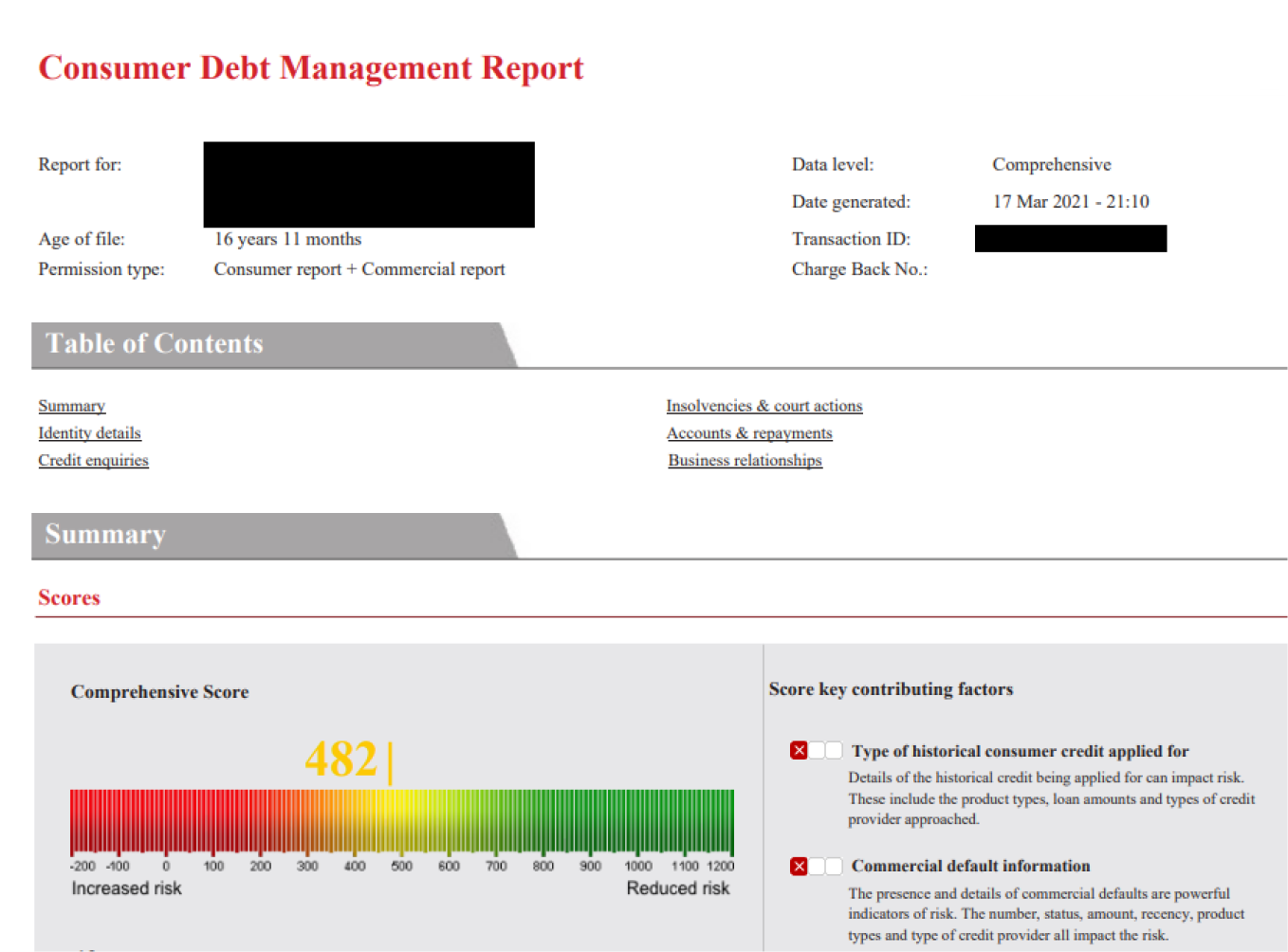The height and width of the screenshot is (952, 1288).
Task: Click the grey Summary section header banner
Action: point(105,535)
